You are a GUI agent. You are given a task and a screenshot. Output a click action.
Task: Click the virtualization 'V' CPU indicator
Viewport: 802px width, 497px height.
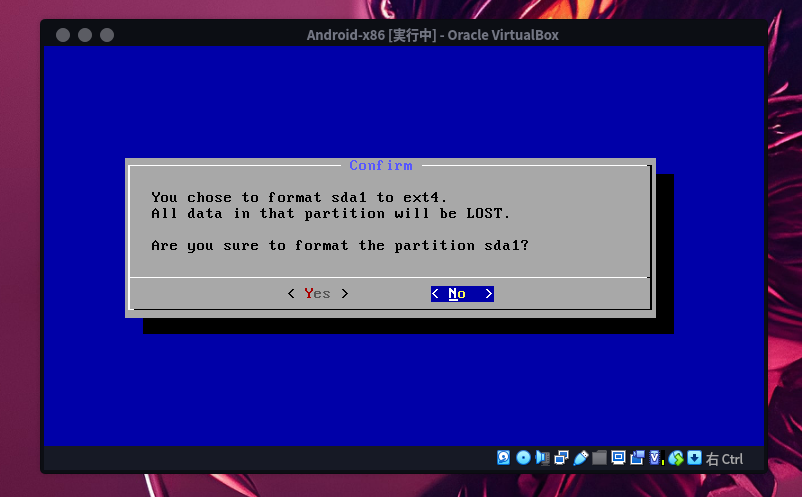click(x=656, y=458)
